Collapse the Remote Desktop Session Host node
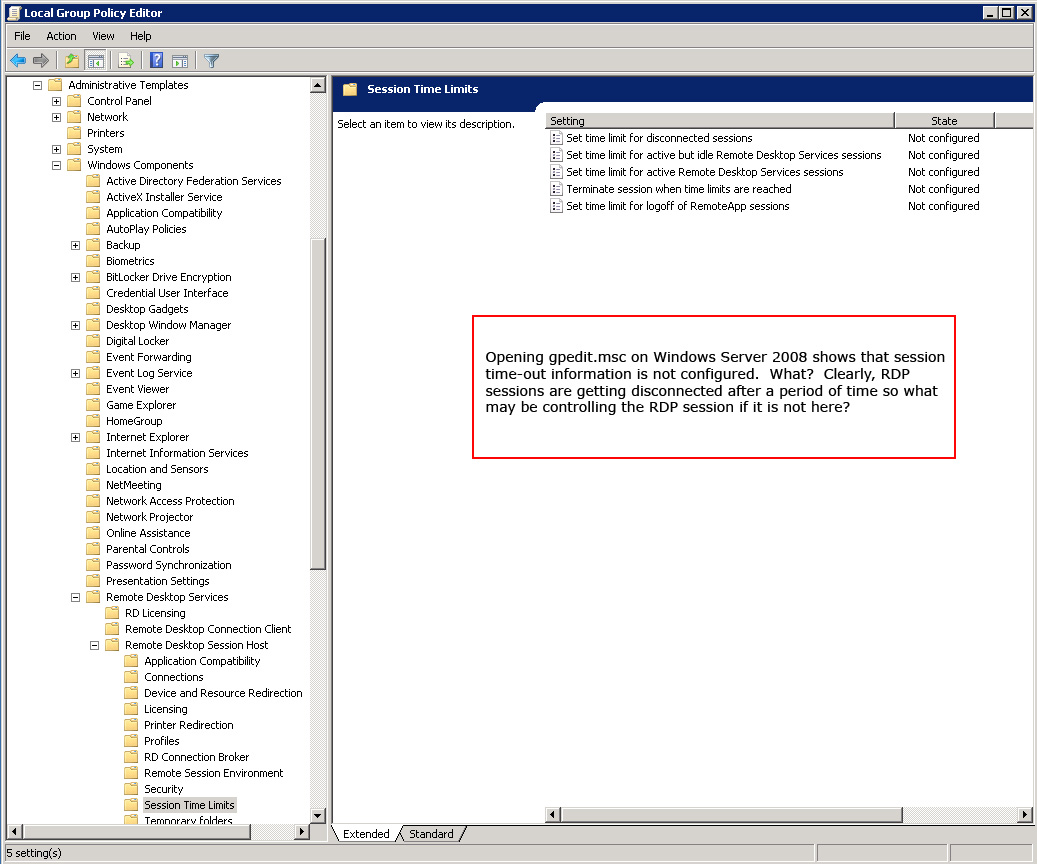1037x864 pixels. [x=95, y=645]
